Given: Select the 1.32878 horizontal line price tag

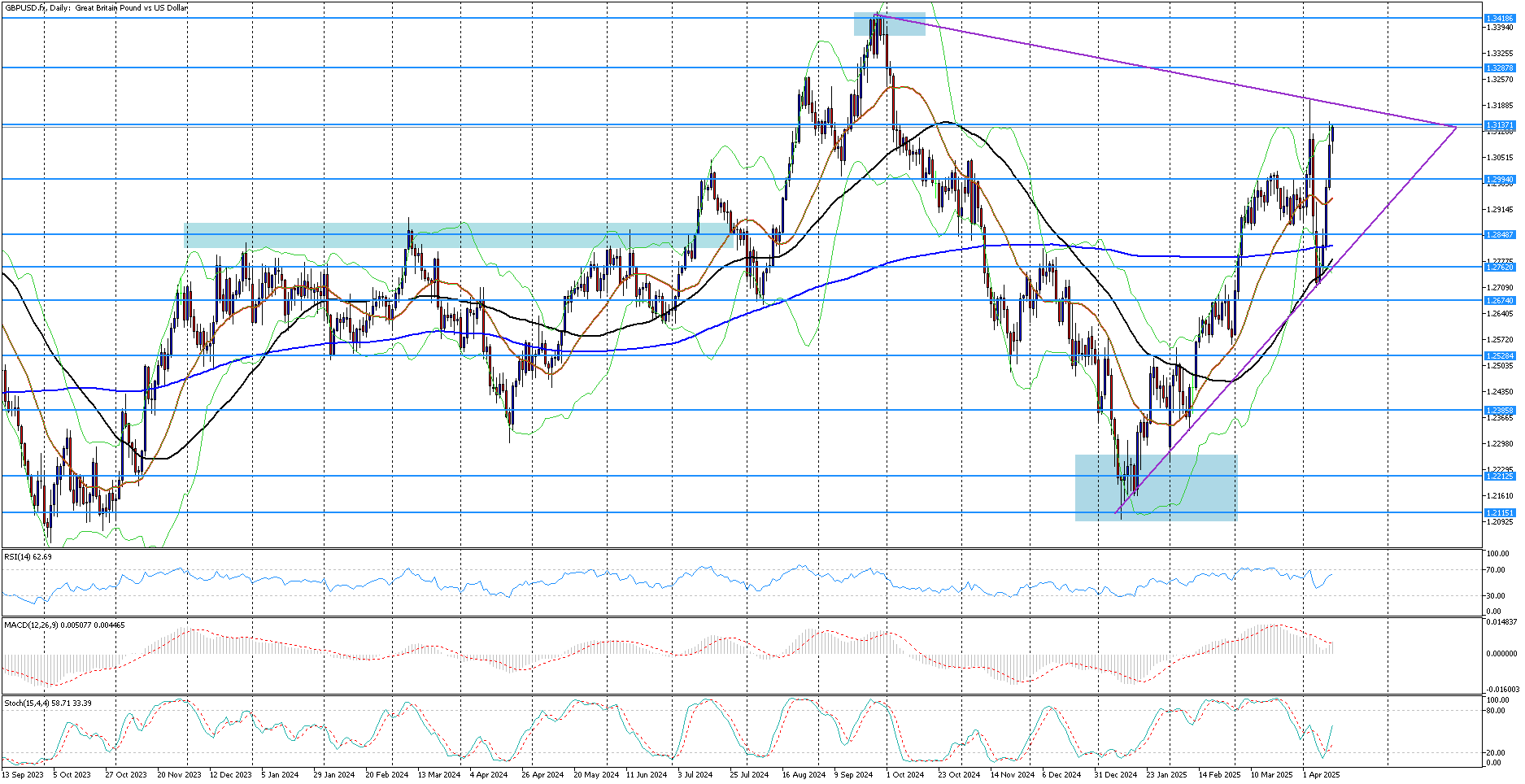Looking at the screenshot, I should click(1499, 68).
